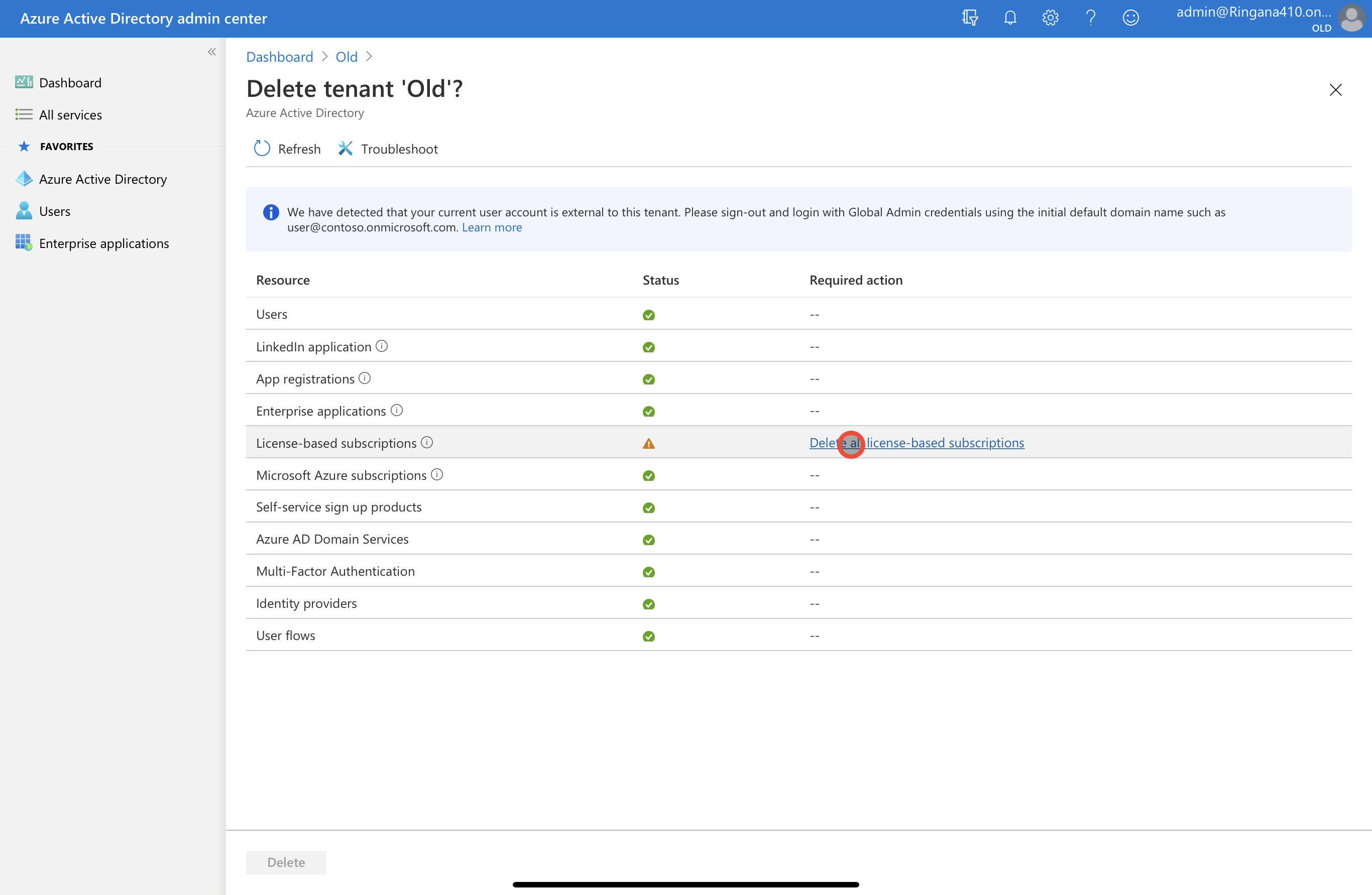1372x895 pixels.
Task: Open Azure Active Directory in sidebar
Action: pos(102,179)
